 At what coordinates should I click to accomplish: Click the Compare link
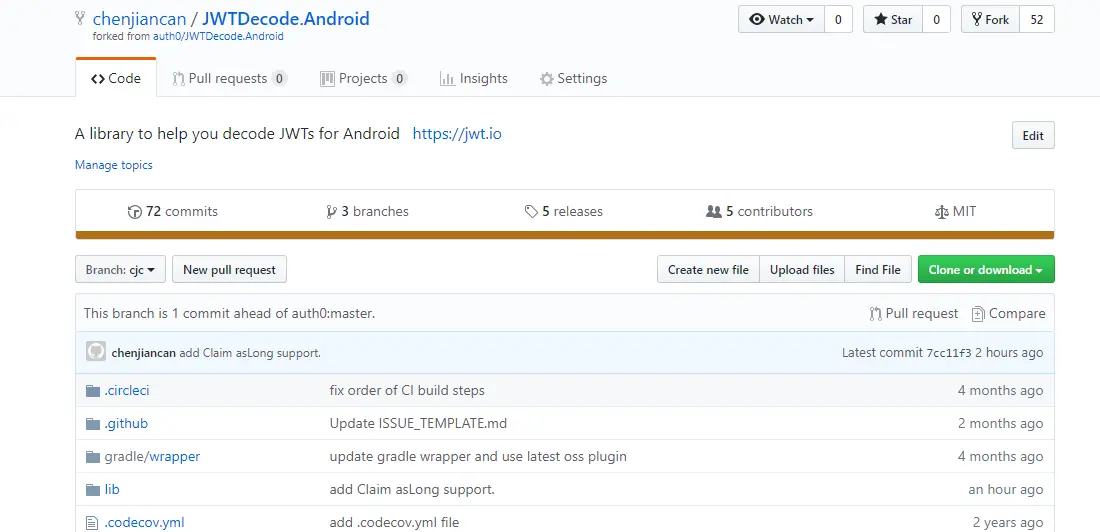[x=1009, y=314]
